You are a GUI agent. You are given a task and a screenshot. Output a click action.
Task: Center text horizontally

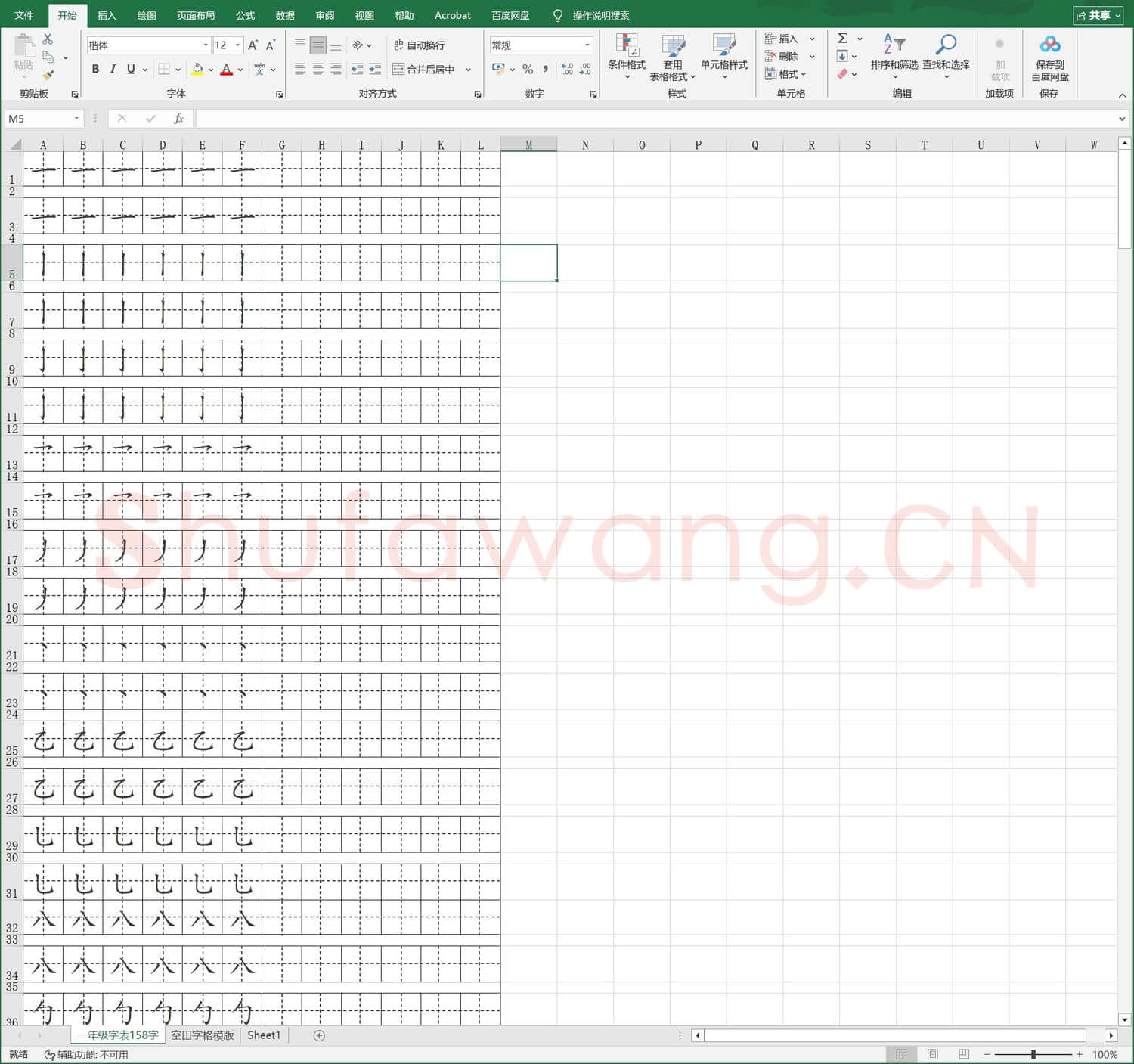point(318,69)
